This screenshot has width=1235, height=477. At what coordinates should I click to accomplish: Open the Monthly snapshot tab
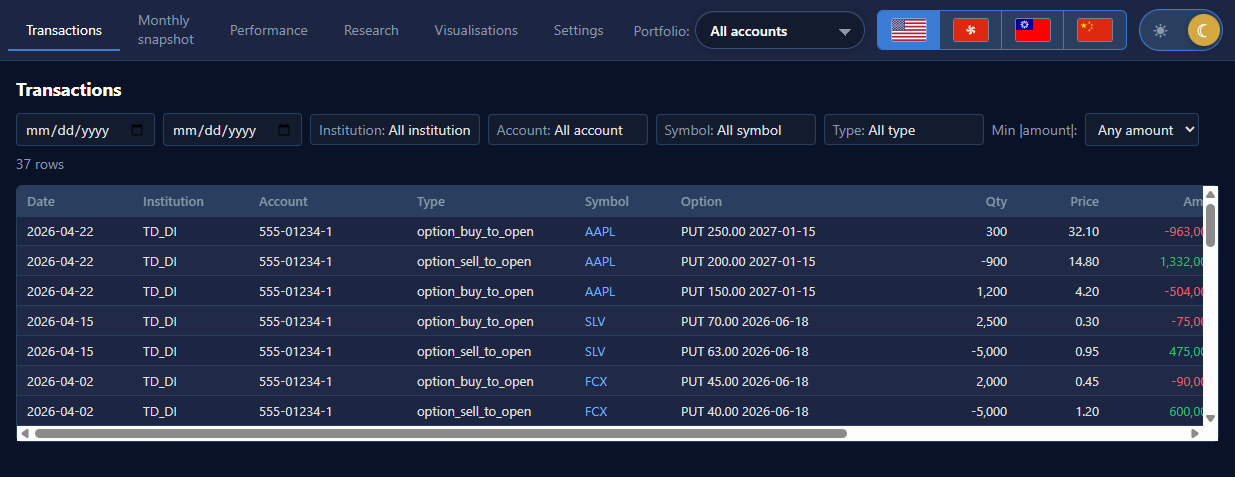(166, 30)
